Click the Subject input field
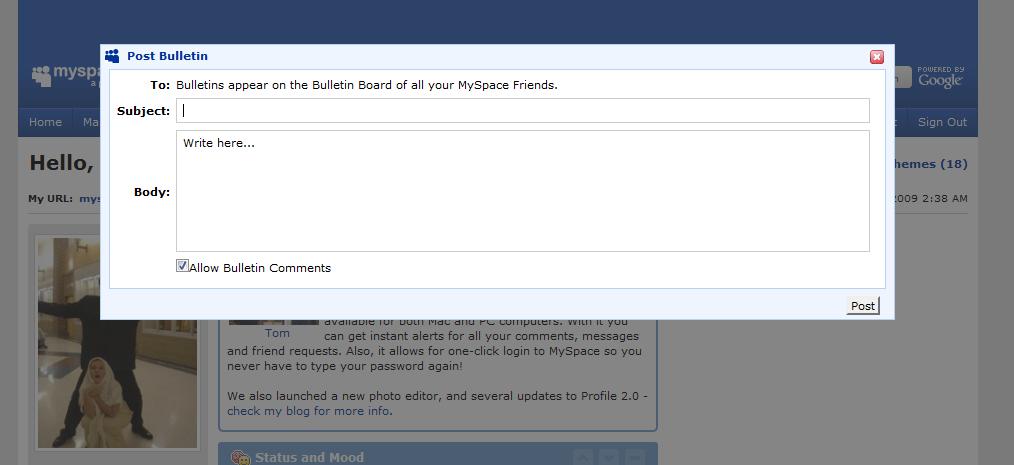This screenshot has height=465, width=1014. pyautogui.click(x=523, y=111)
